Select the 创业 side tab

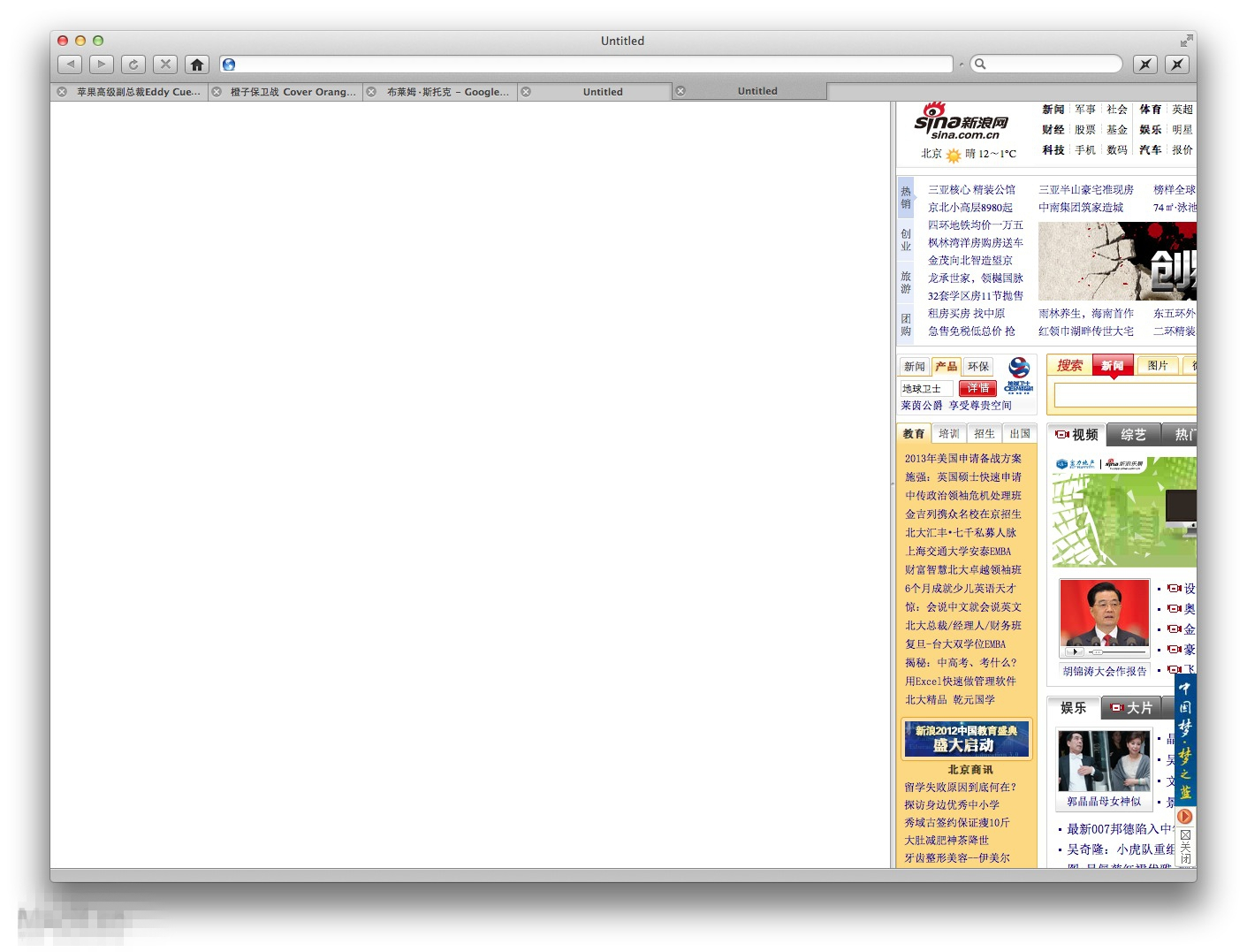pos(906,240)
